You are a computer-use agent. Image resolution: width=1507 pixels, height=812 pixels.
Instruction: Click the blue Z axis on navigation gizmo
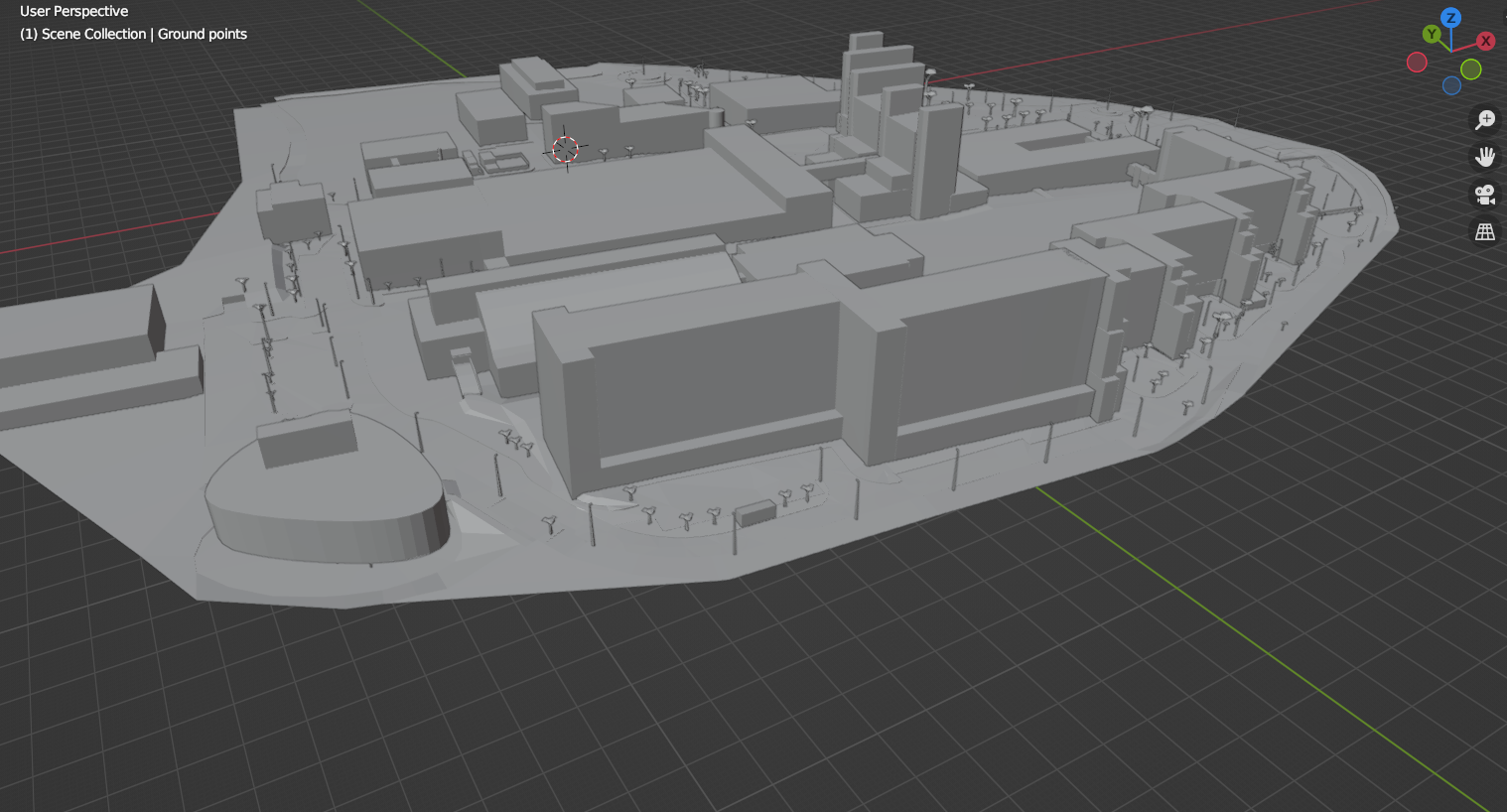1449,17
